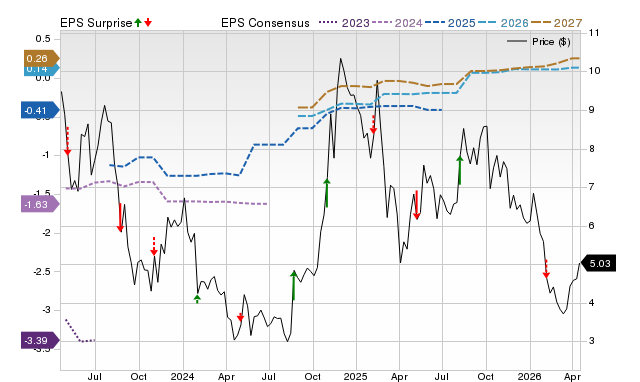This screenshot has height=382, width=640.
Task: Click the green beat arrow near Oct 2024
Action: pos(327,193)
